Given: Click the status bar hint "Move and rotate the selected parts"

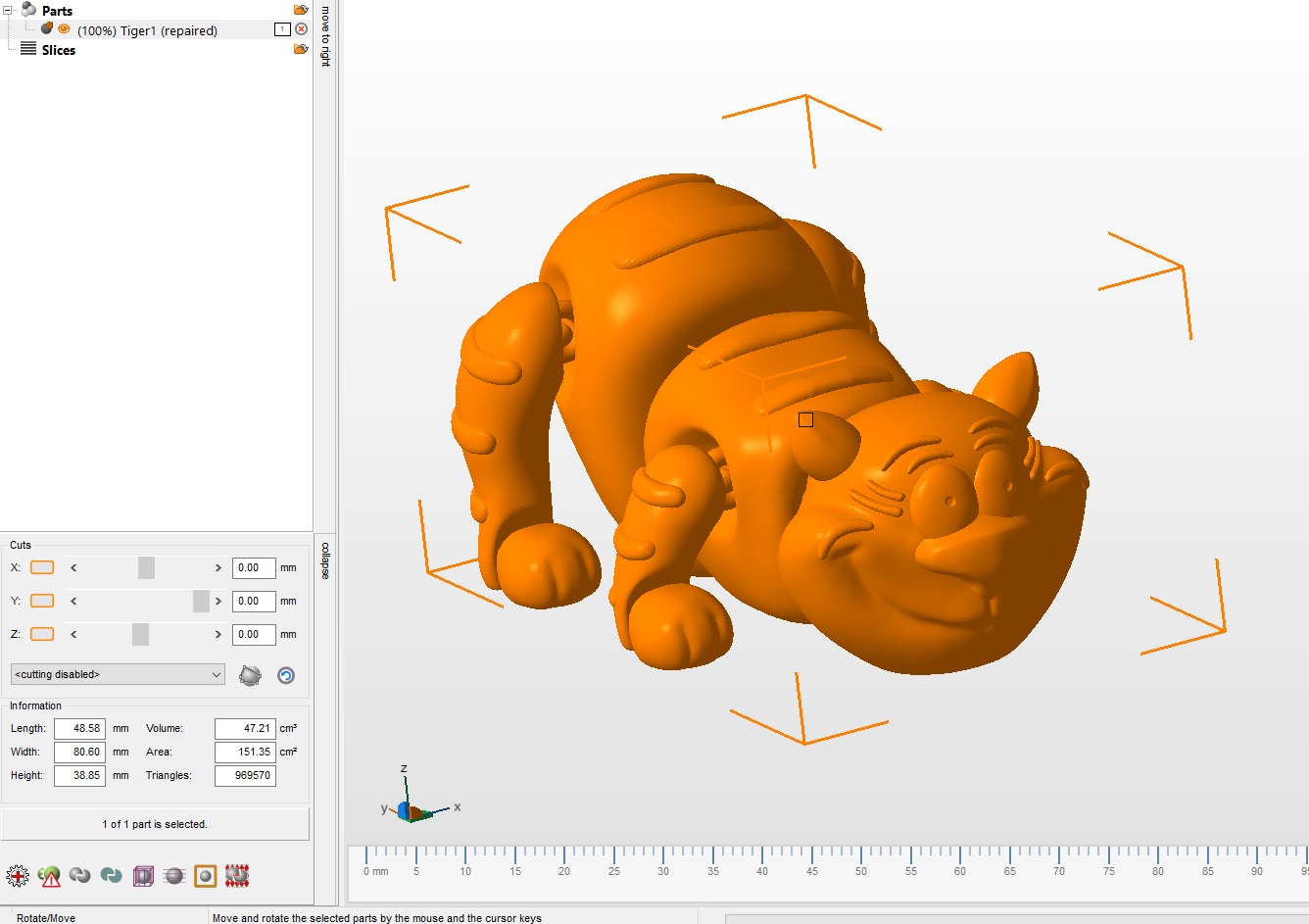Looking at the screenshot, I should point(377,918).
